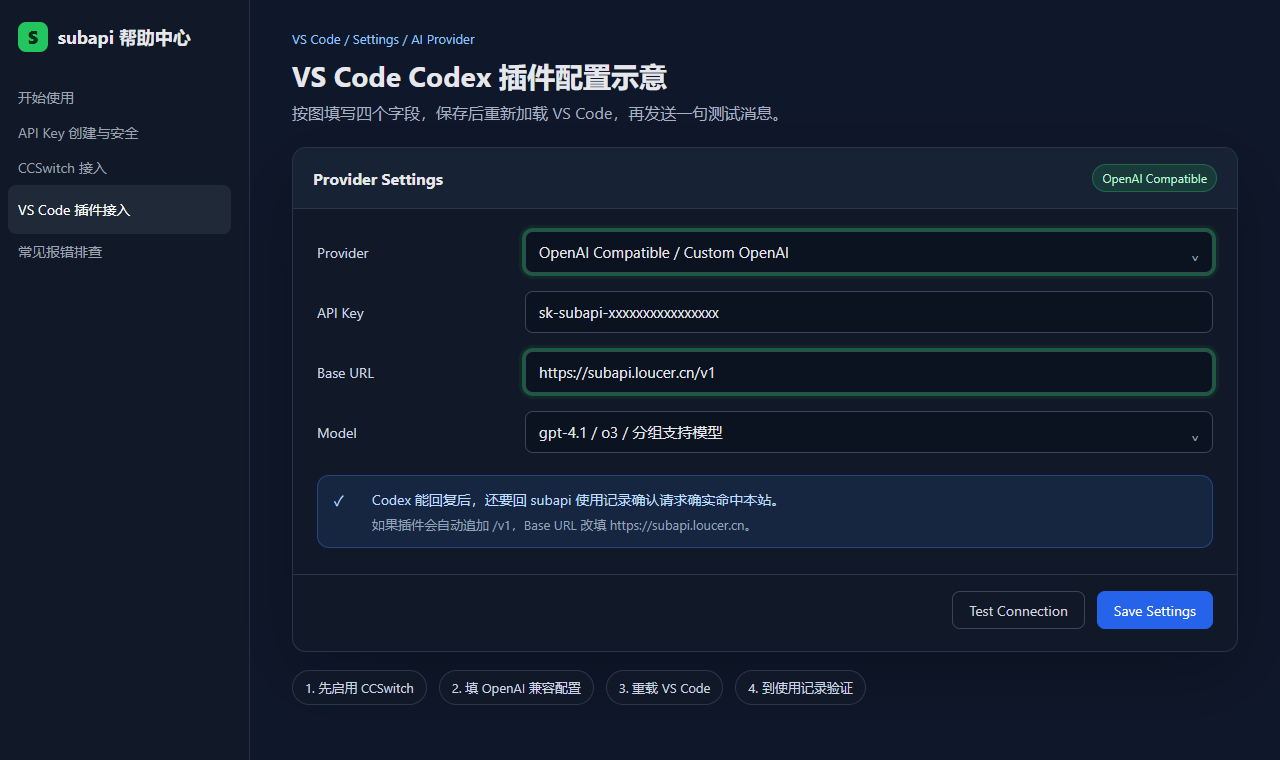Click the Save Settings button
This screenshot has width=1280, height=760.
1155,610
